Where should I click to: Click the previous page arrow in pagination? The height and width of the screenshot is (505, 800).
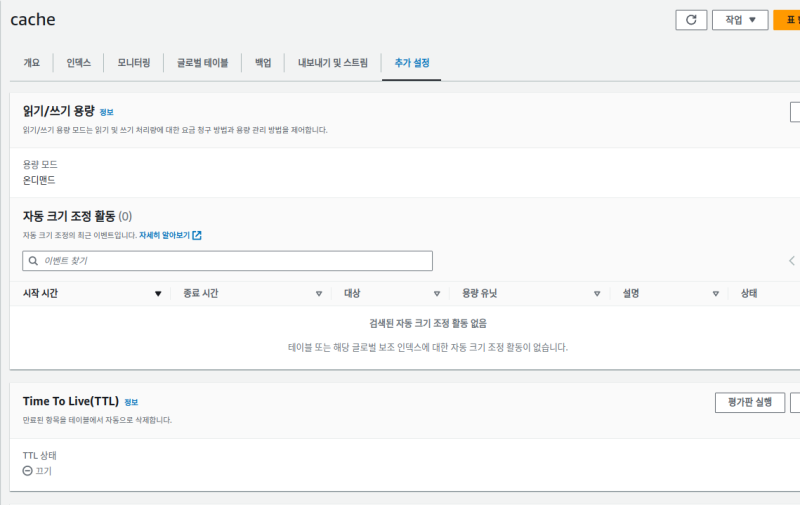click(x=792, y=260)
